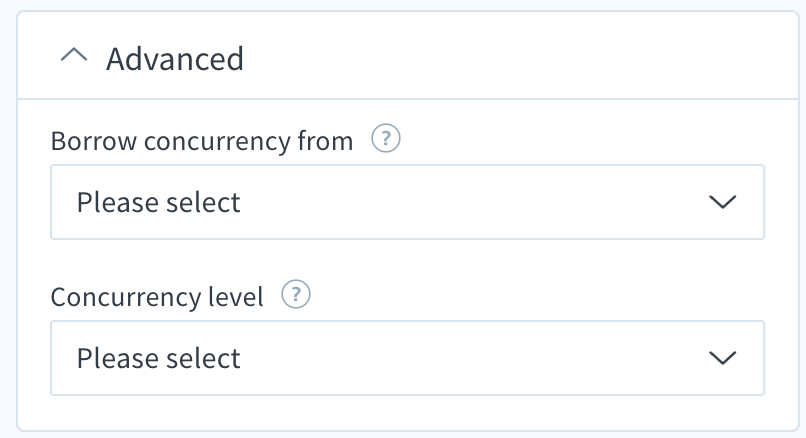
Task: Collapse the Advanced section using the chevron icon
Action: [x=74, y=56]
